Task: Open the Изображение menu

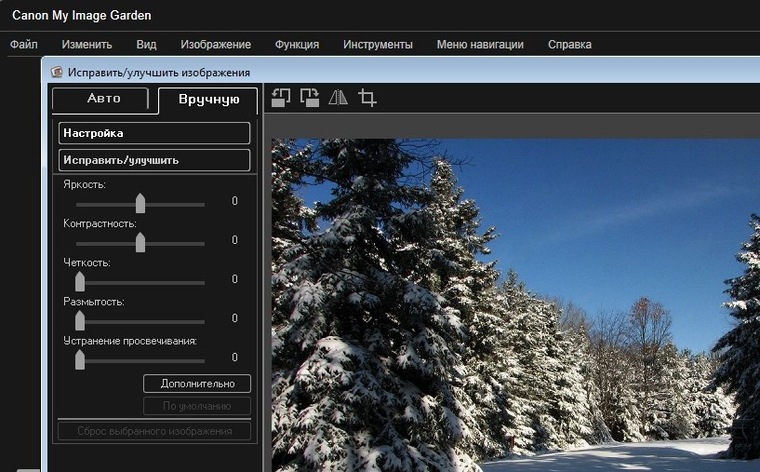Action: 215,44
